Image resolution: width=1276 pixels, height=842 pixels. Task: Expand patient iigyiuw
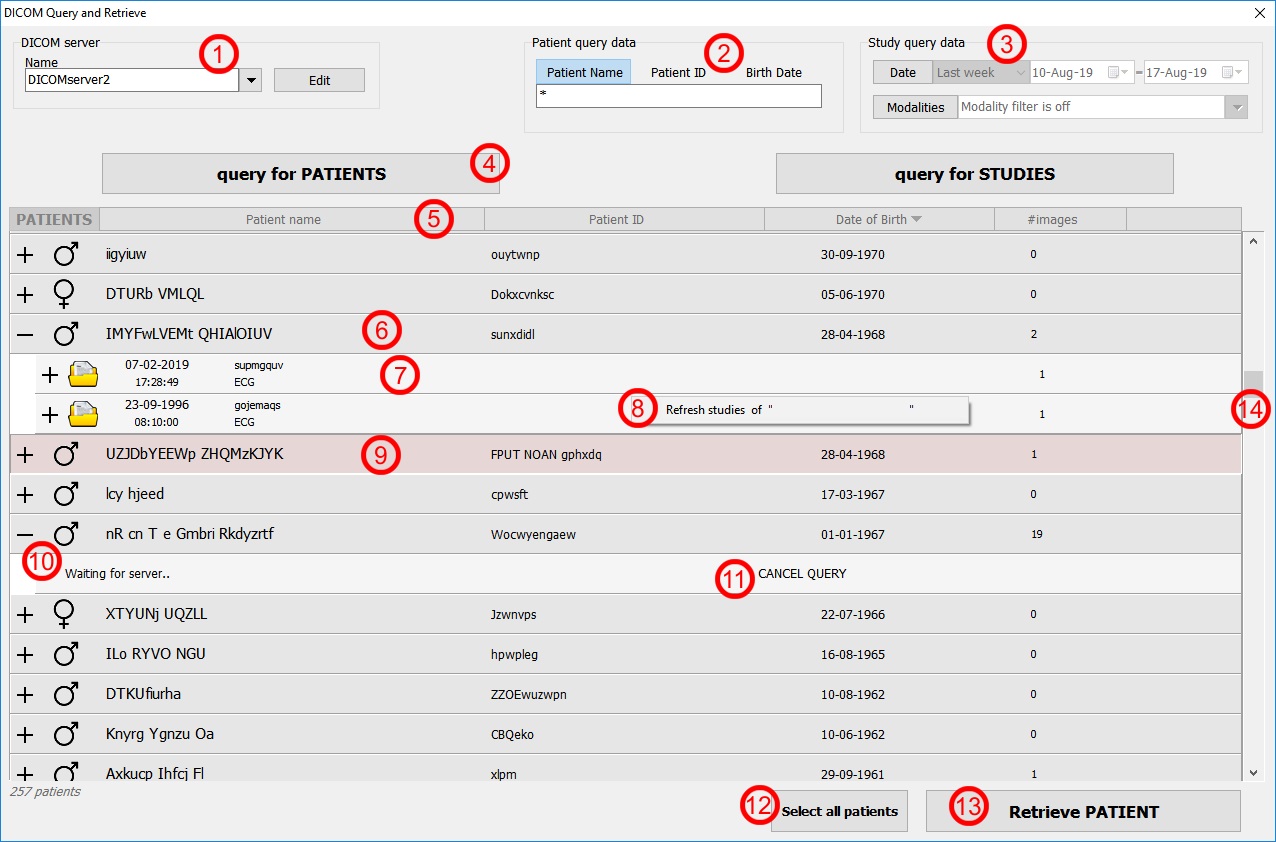click(26, 255)
